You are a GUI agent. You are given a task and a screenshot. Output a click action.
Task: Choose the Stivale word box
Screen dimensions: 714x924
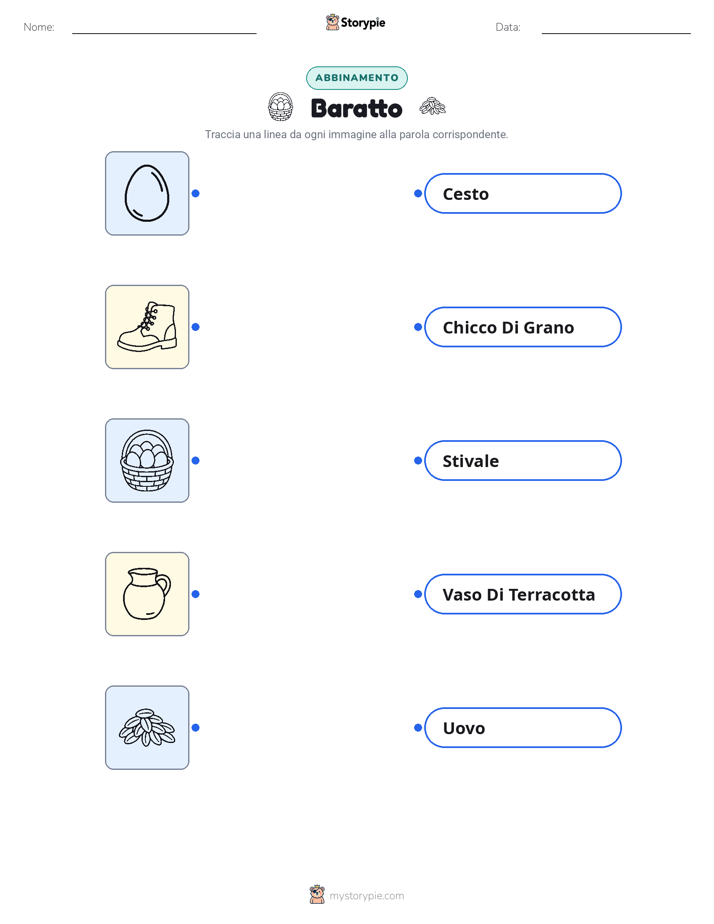pos(523,460)
